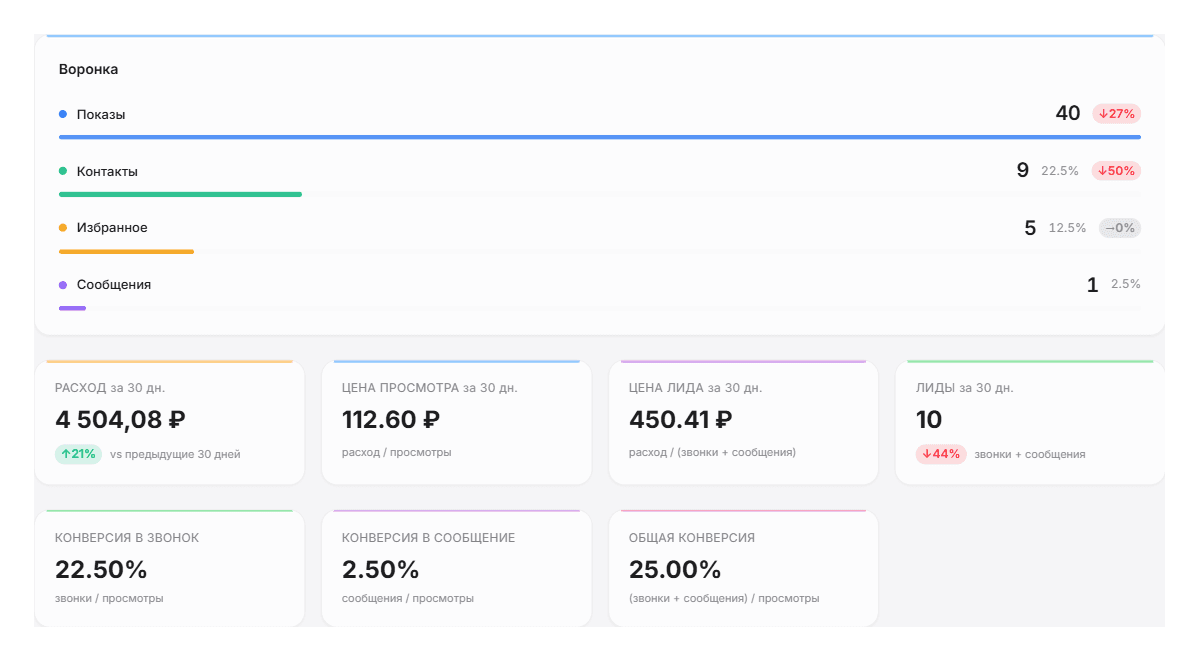
Task: Click the red ↓44% badge under Лиды
Action: 941,454
